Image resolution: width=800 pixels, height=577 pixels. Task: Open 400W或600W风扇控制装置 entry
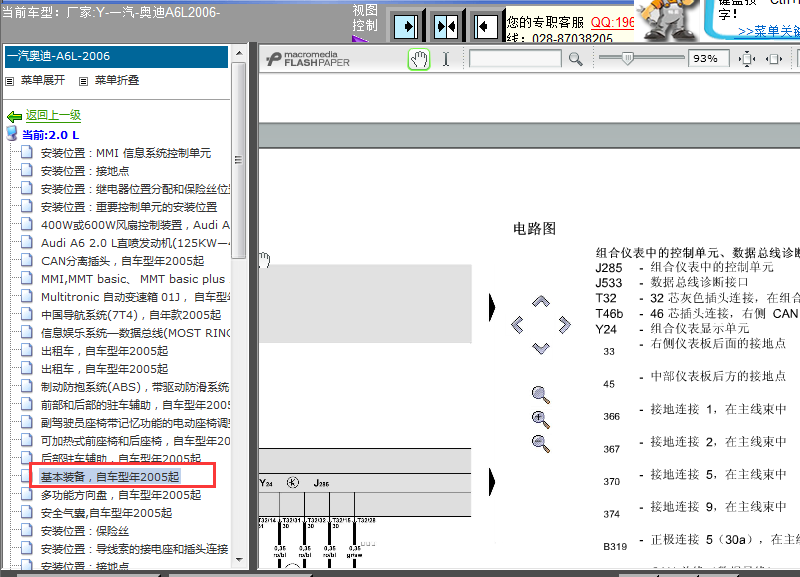pos(135,225)
